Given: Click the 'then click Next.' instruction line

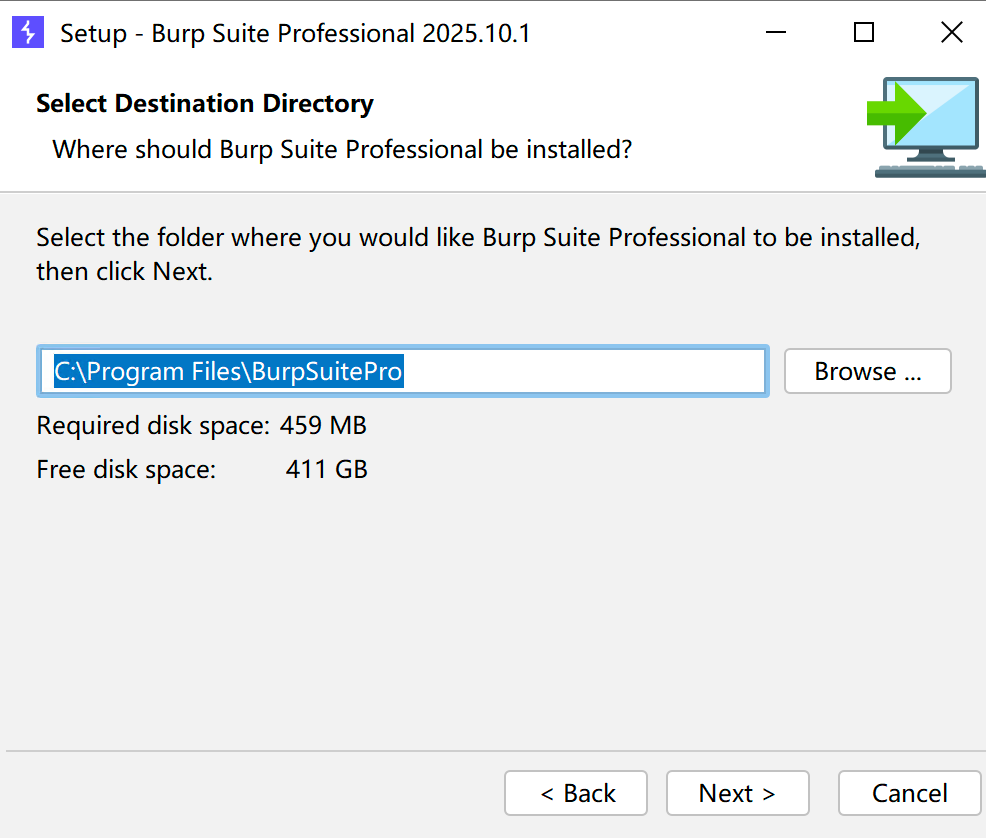Looking at the screenshot, I should pos(125,271).
